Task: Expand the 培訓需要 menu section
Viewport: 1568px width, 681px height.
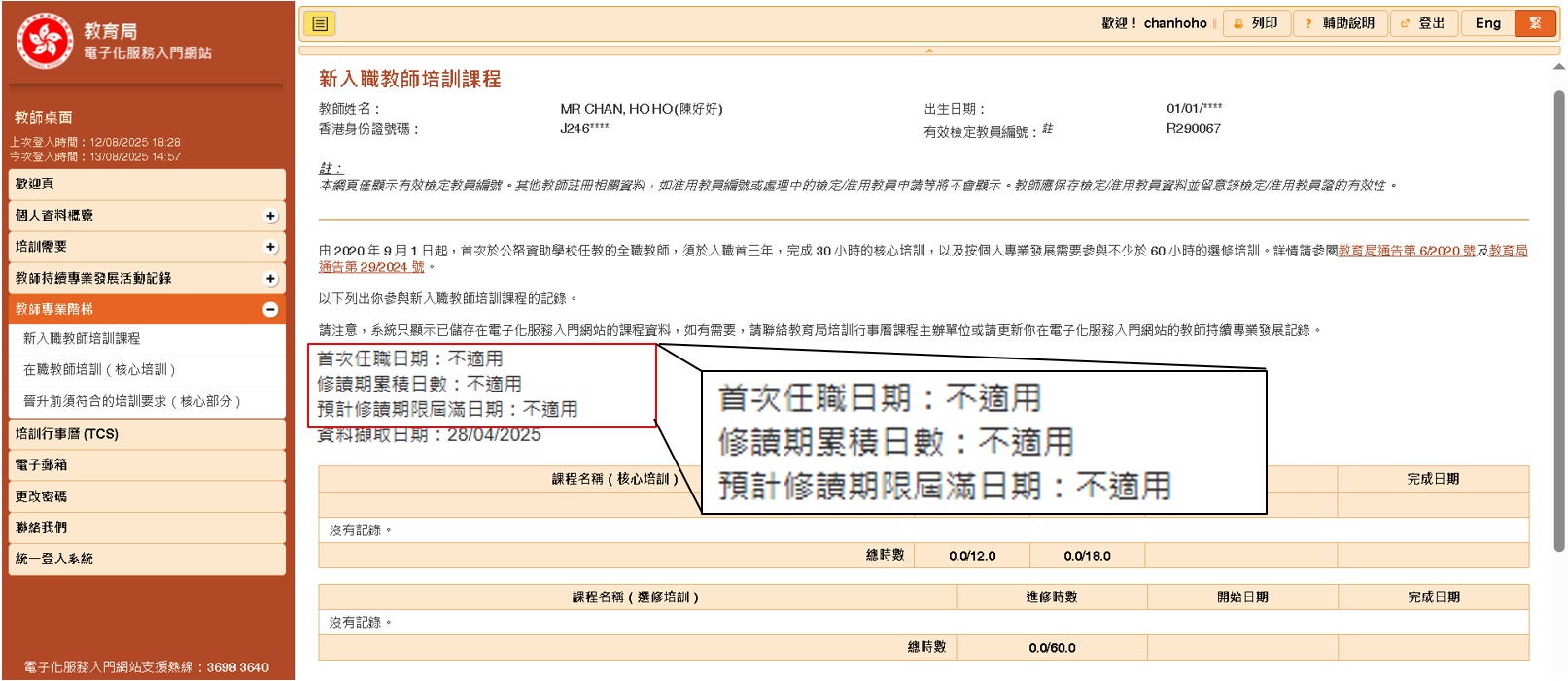Action: 271,247
